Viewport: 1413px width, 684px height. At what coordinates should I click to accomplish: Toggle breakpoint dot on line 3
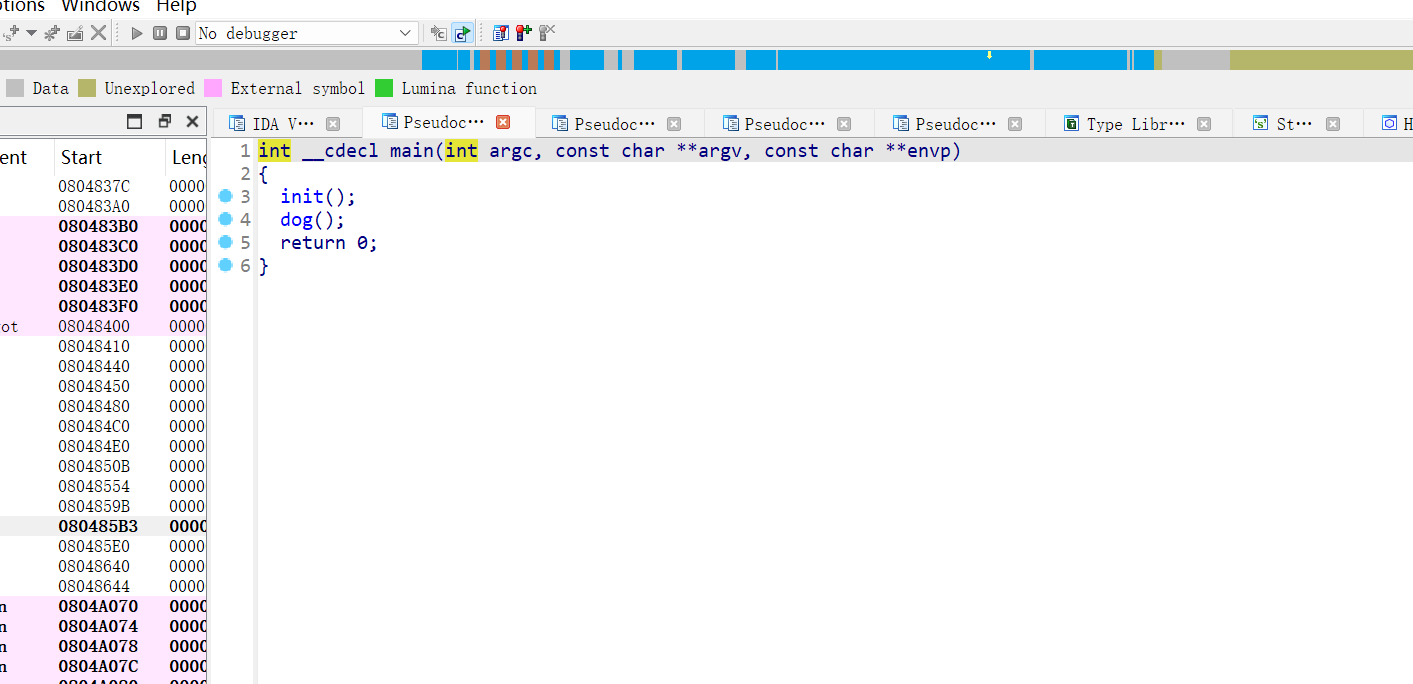pyautogui.click(x=225, y=196)
